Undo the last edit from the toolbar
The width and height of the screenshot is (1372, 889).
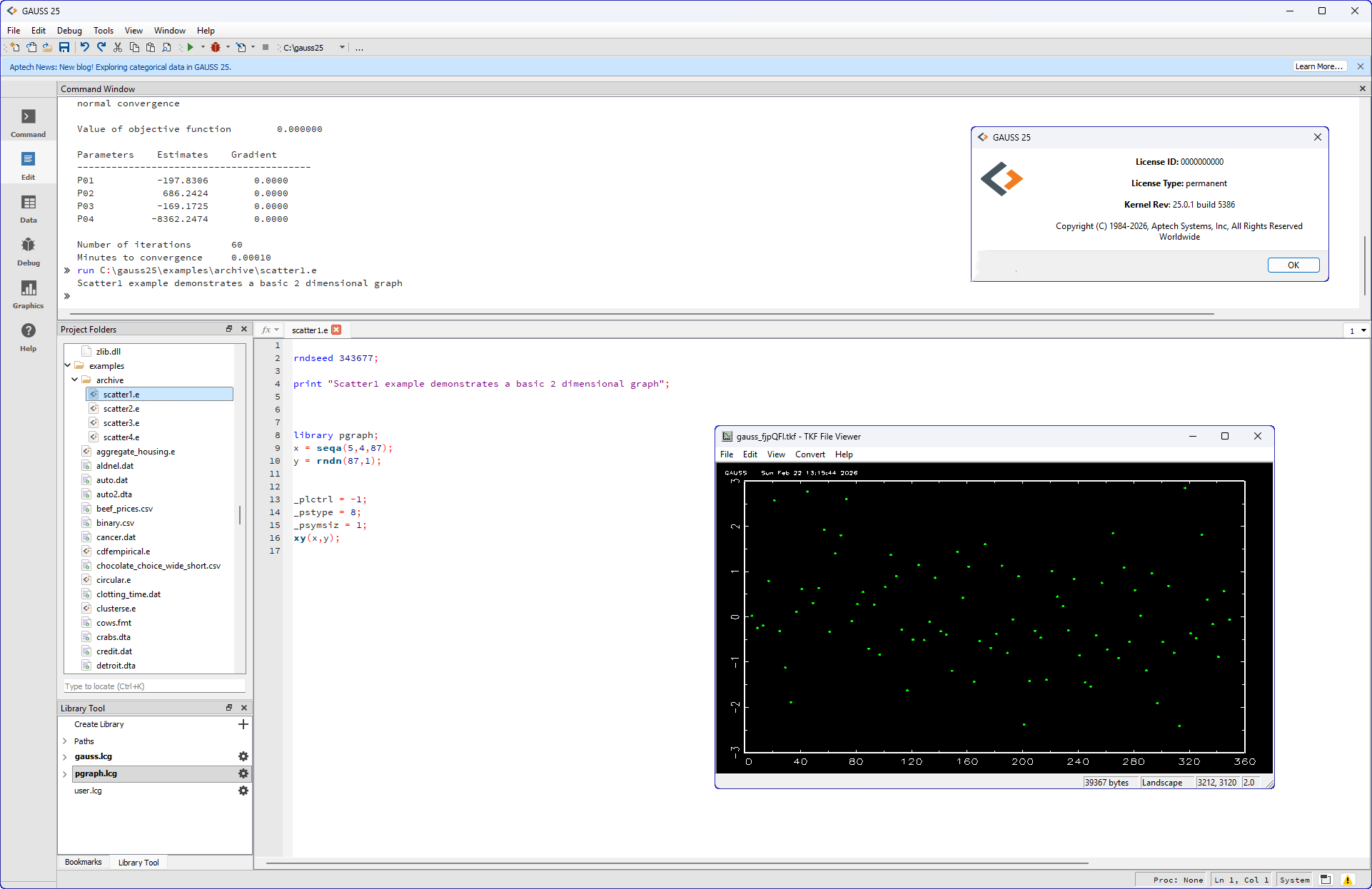click(85, 48)
